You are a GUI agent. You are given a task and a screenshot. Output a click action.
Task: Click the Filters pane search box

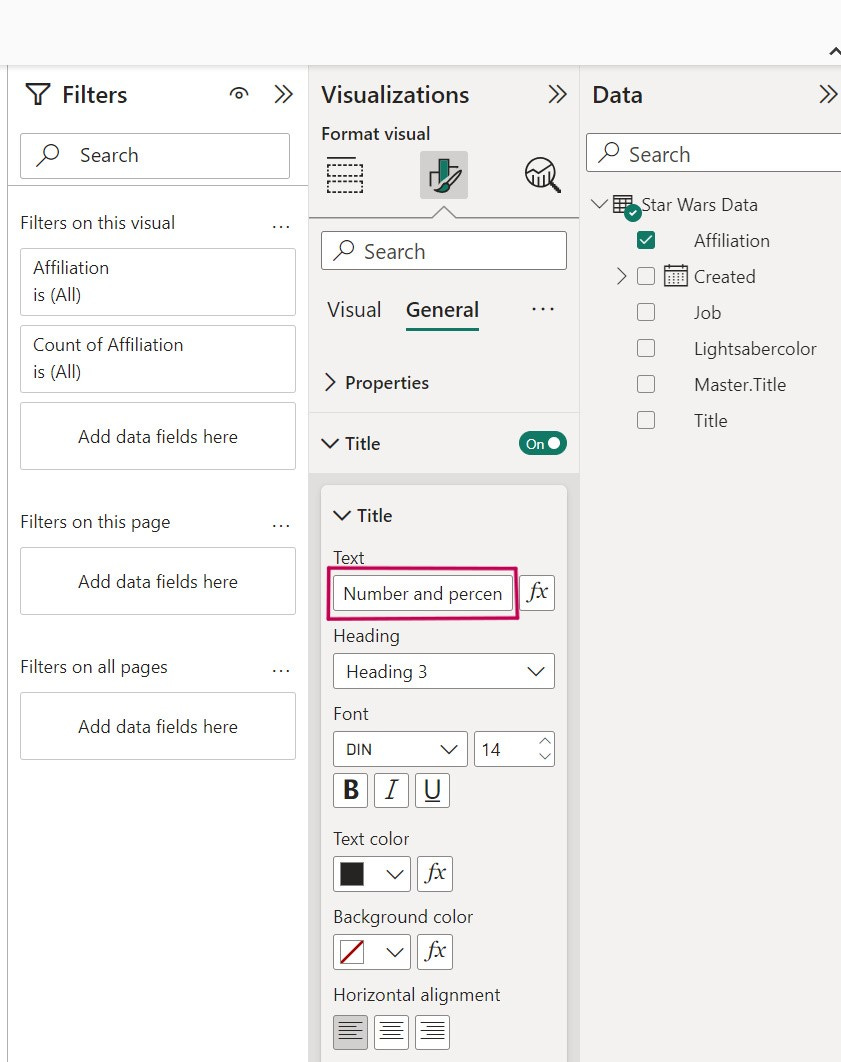pos(155,156)
